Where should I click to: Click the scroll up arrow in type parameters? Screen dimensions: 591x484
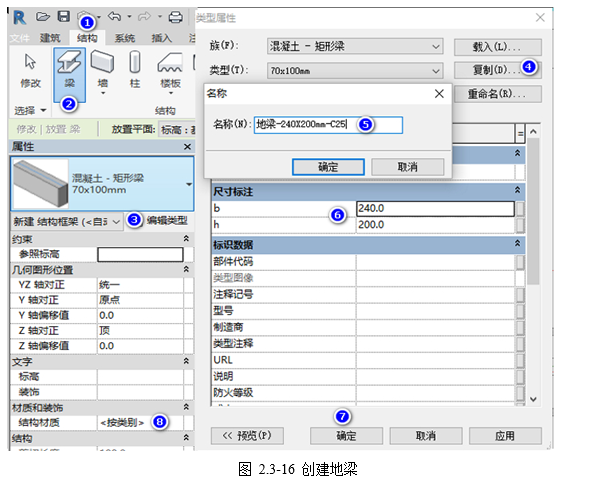533,132
